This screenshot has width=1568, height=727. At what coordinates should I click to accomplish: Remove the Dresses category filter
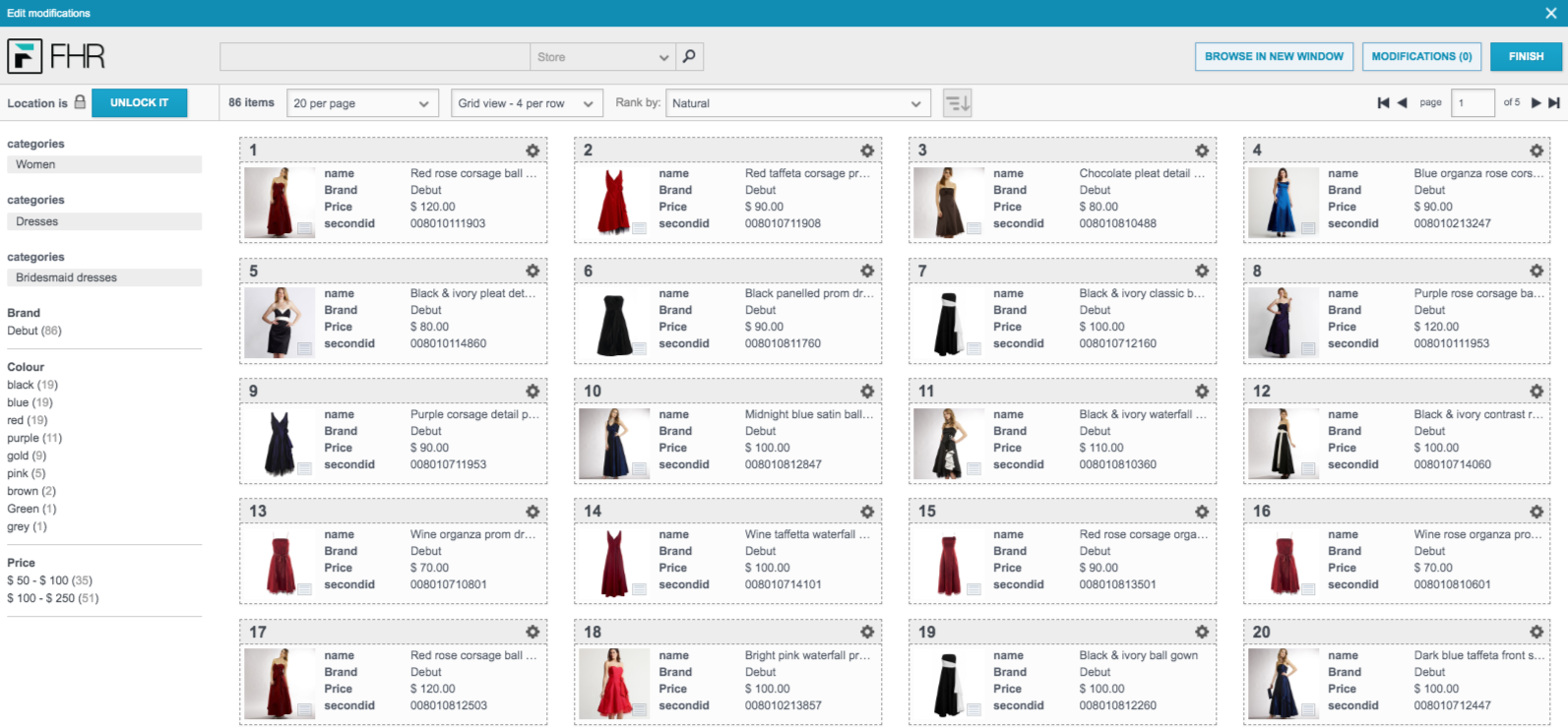104,221
